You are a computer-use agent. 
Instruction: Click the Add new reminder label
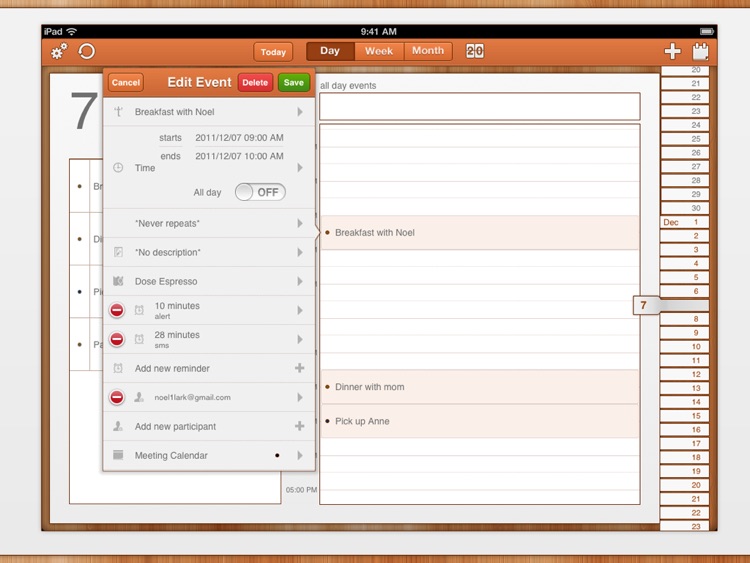(172, 368)
